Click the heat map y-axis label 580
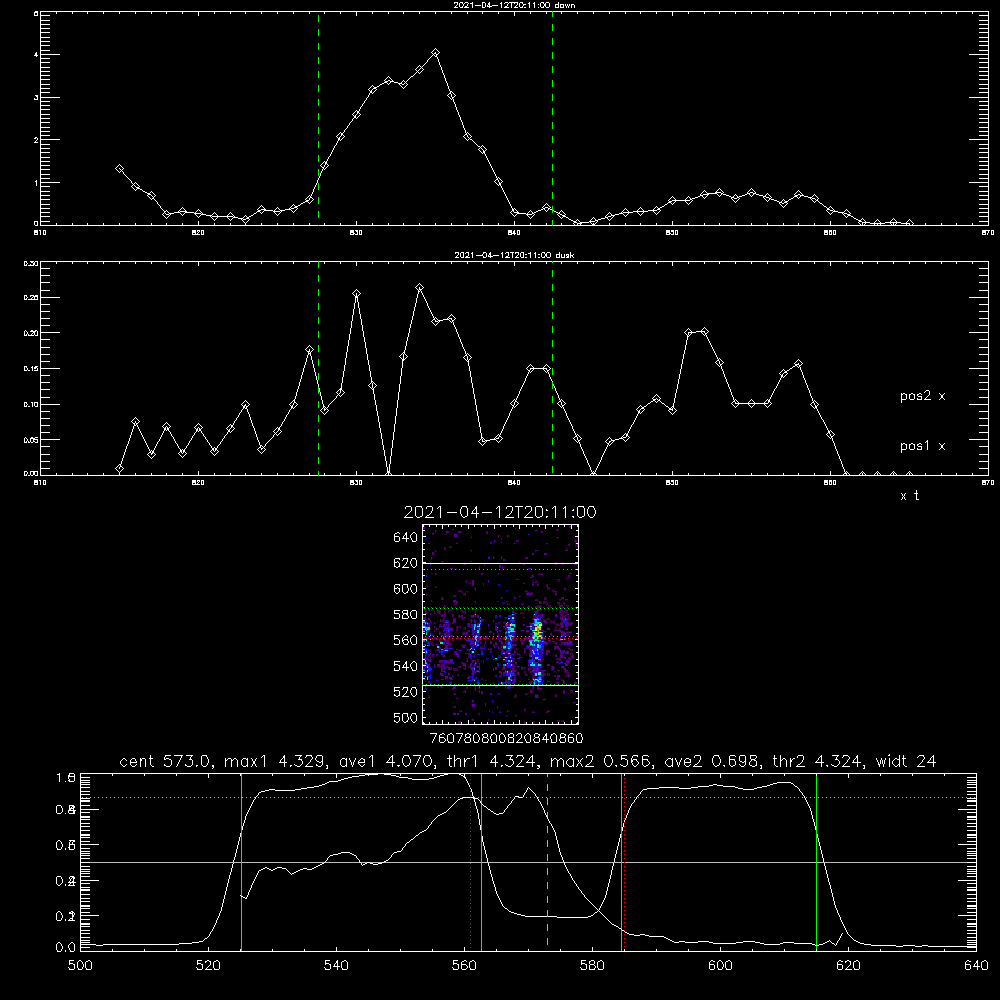The height and width of the screenshot is (1000, 1000). [406, 615]
